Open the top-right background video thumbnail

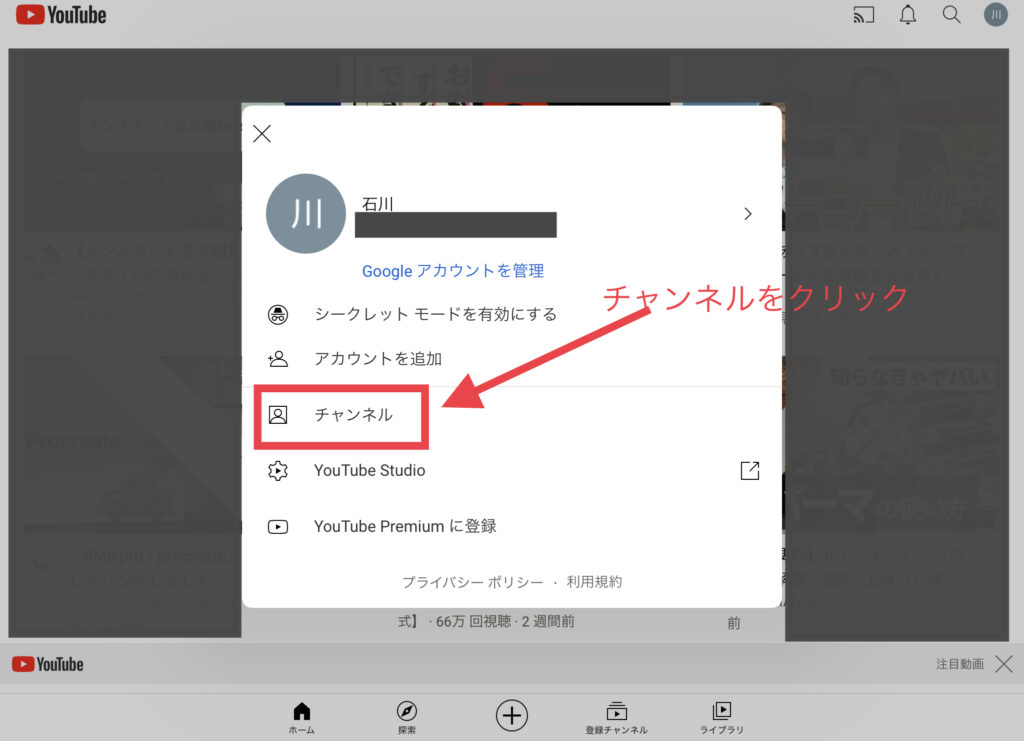pos(892,144)
